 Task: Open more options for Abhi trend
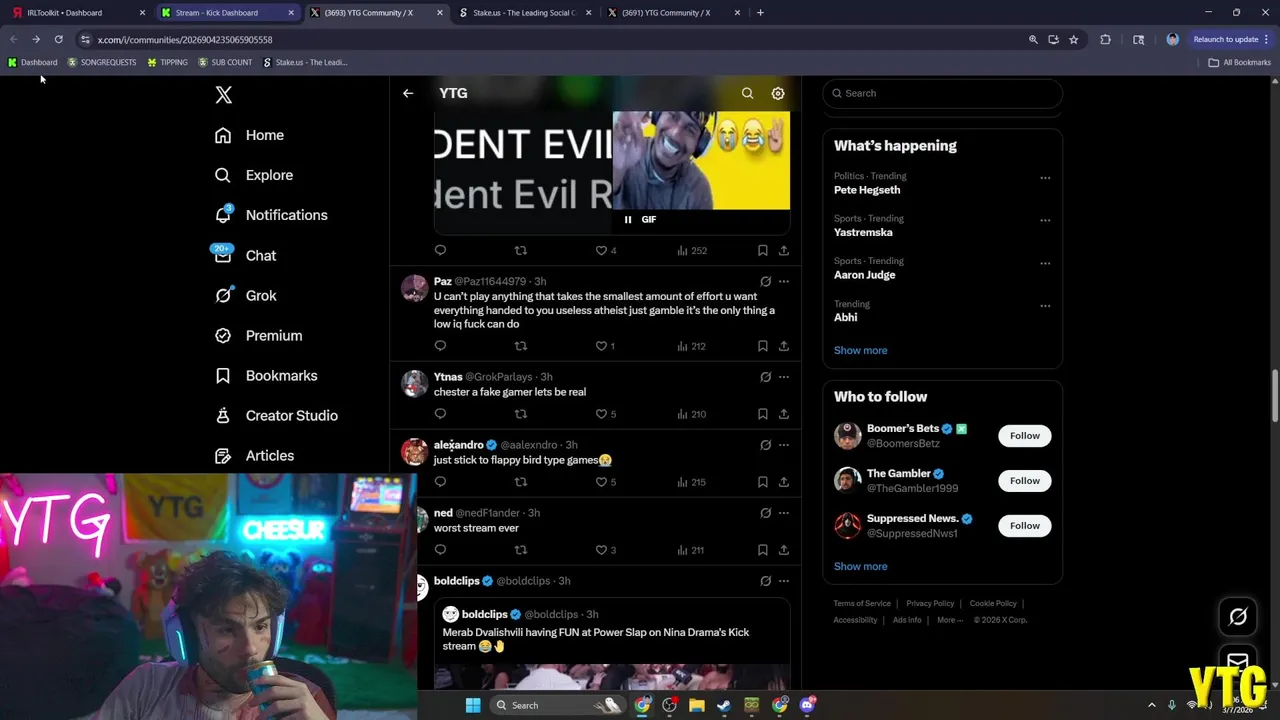1045,306
